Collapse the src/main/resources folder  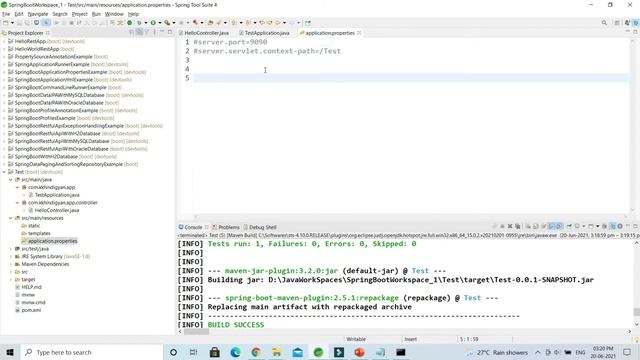pos(11,218)
